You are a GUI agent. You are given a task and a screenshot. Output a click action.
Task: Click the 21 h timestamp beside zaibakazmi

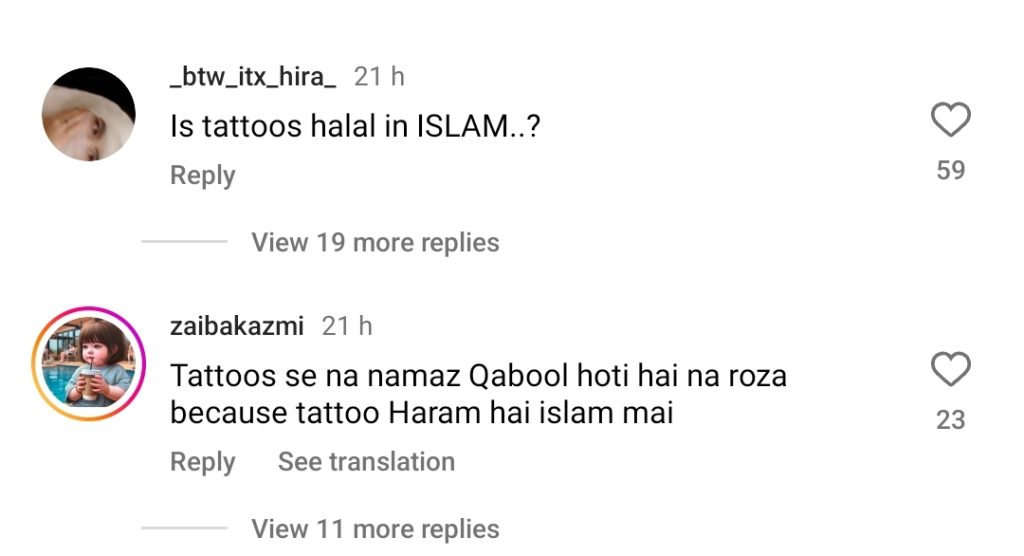[x=347, y=326]
